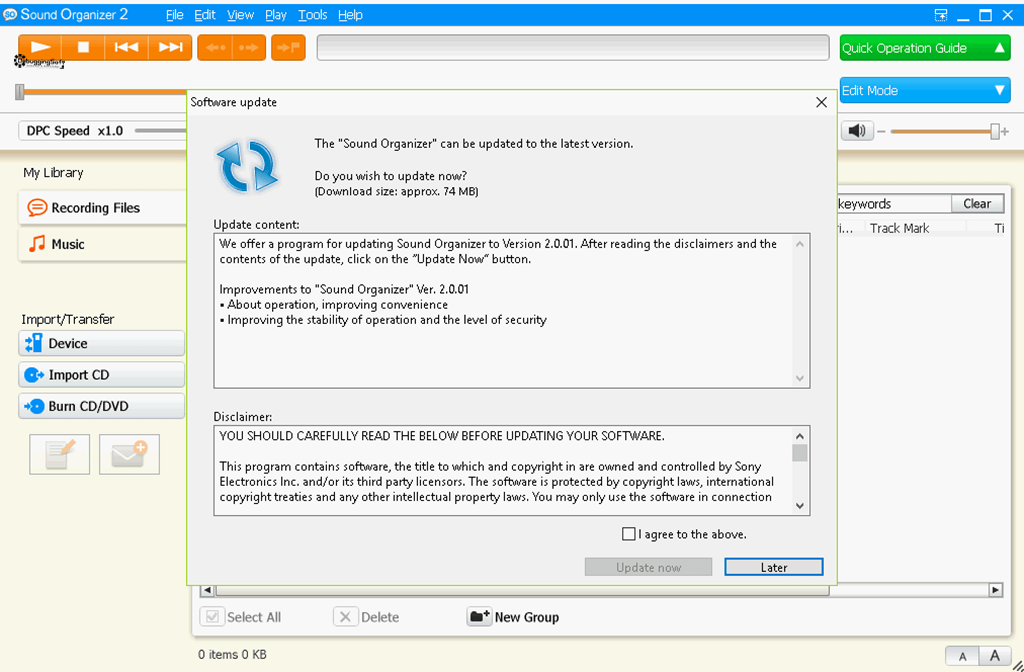
Task: Click the Update content scroll down arrow
Action: pos(800,378)
